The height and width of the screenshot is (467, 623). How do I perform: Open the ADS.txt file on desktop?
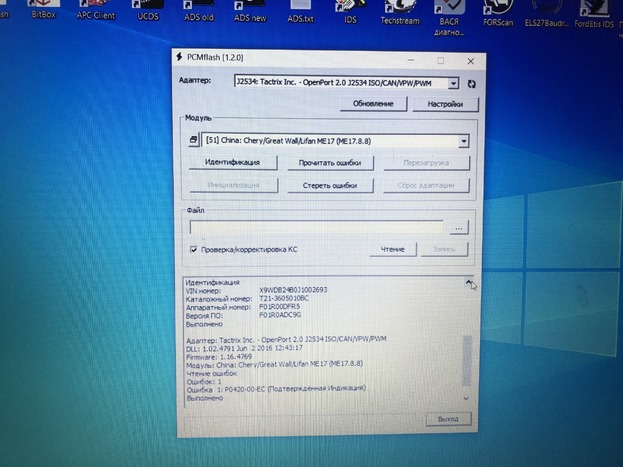300,15
